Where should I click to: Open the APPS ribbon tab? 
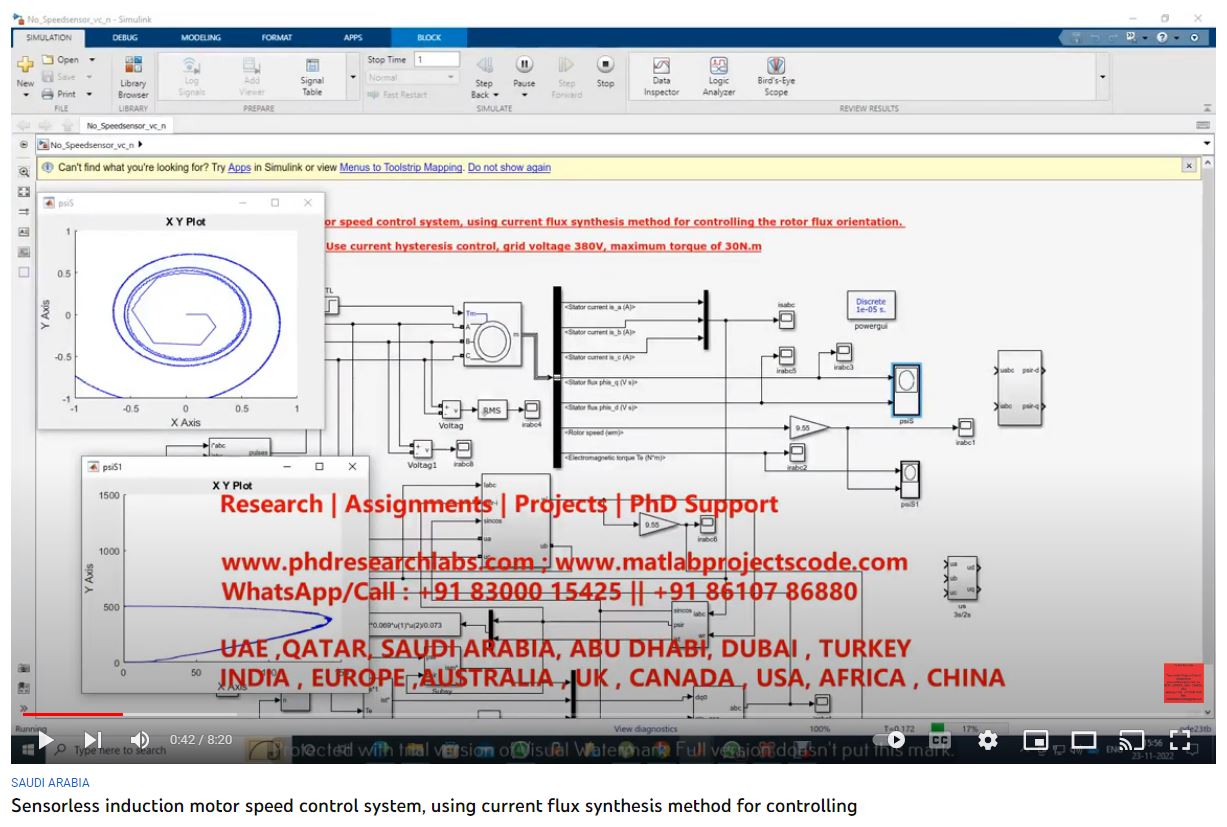tap(353, 38)
